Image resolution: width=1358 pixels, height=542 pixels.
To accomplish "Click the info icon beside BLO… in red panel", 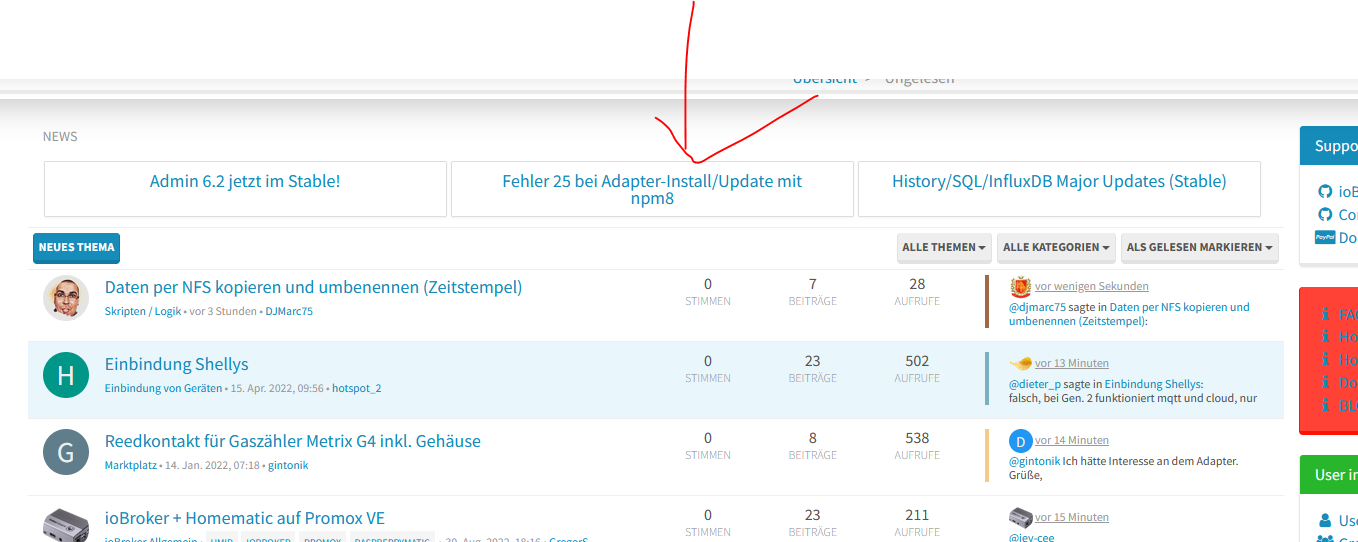I will click(x=1325, y=405).
